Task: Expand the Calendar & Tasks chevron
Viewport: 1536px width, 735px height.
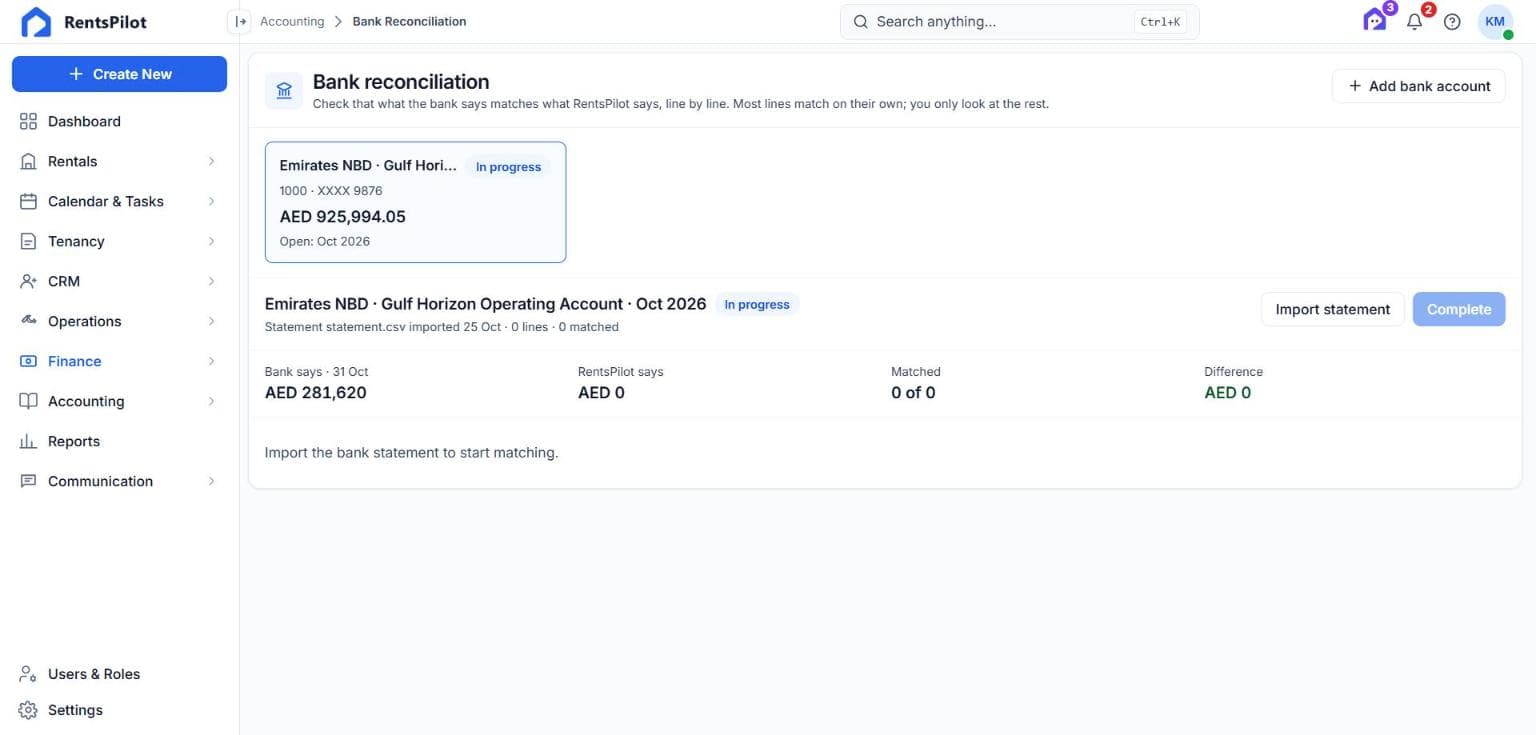Action: pos(211,201)
